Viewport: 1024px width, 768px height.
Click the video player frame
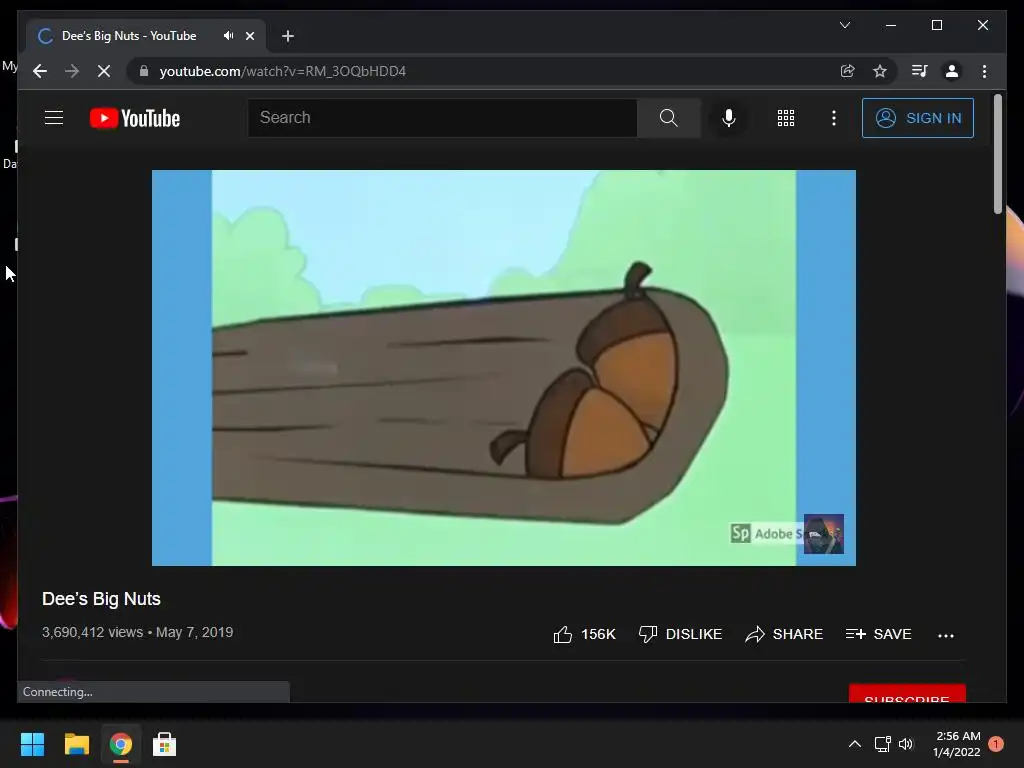click(504, 368)
